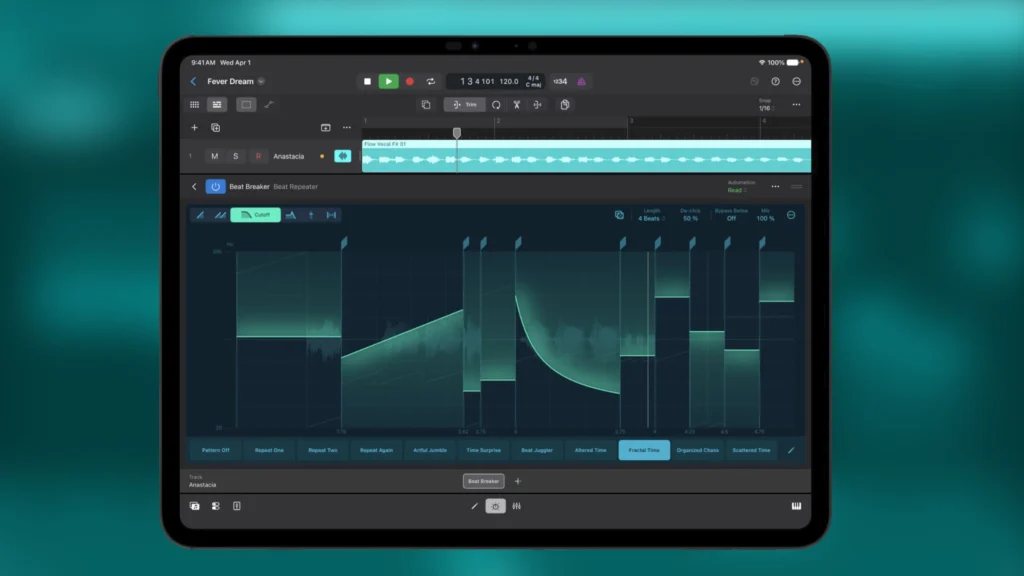Toggle the Beat Breaker power button

(x=216, y=187)
